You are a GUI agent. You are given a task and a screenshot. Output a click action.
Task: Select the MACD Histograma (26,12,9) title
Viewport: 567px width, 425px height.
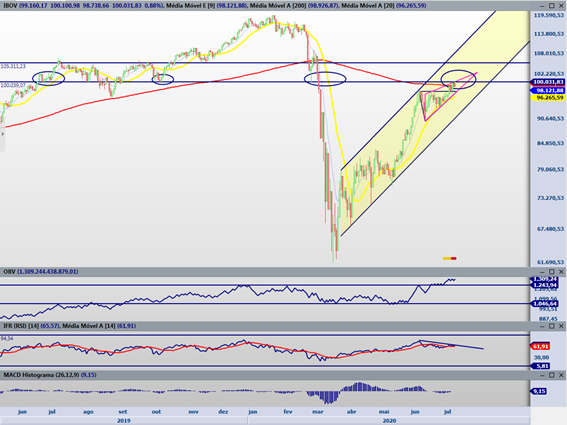tap(41, 375)
